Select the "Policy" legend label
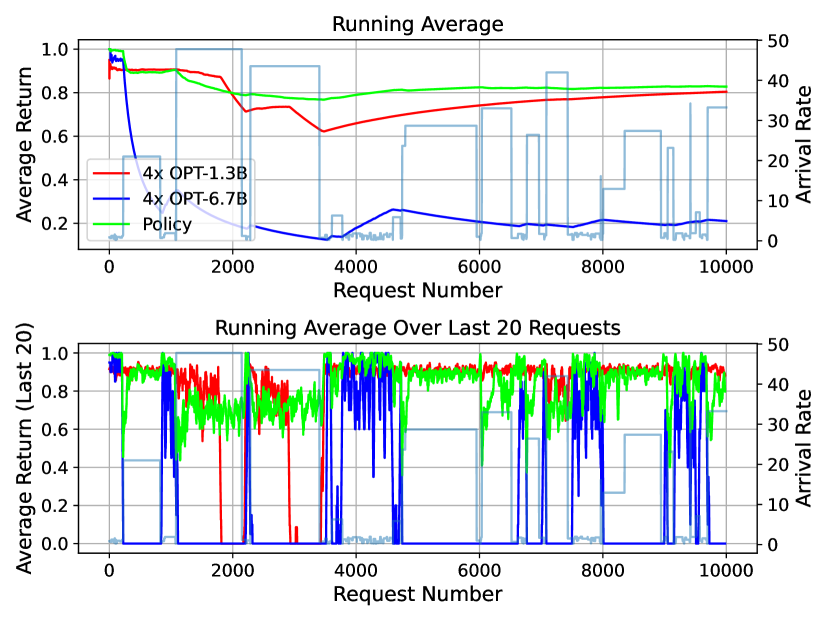This screenshot has width=830, height=623. point(167,224)
